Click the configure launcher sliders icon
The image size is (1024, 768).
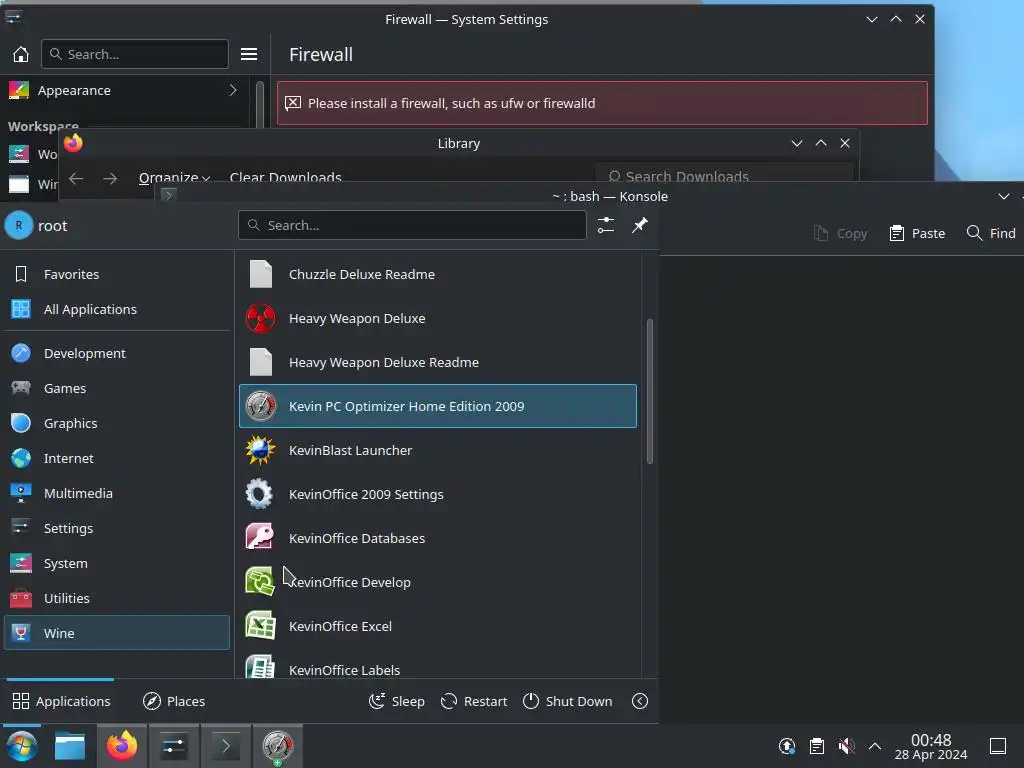pos(606,225)
